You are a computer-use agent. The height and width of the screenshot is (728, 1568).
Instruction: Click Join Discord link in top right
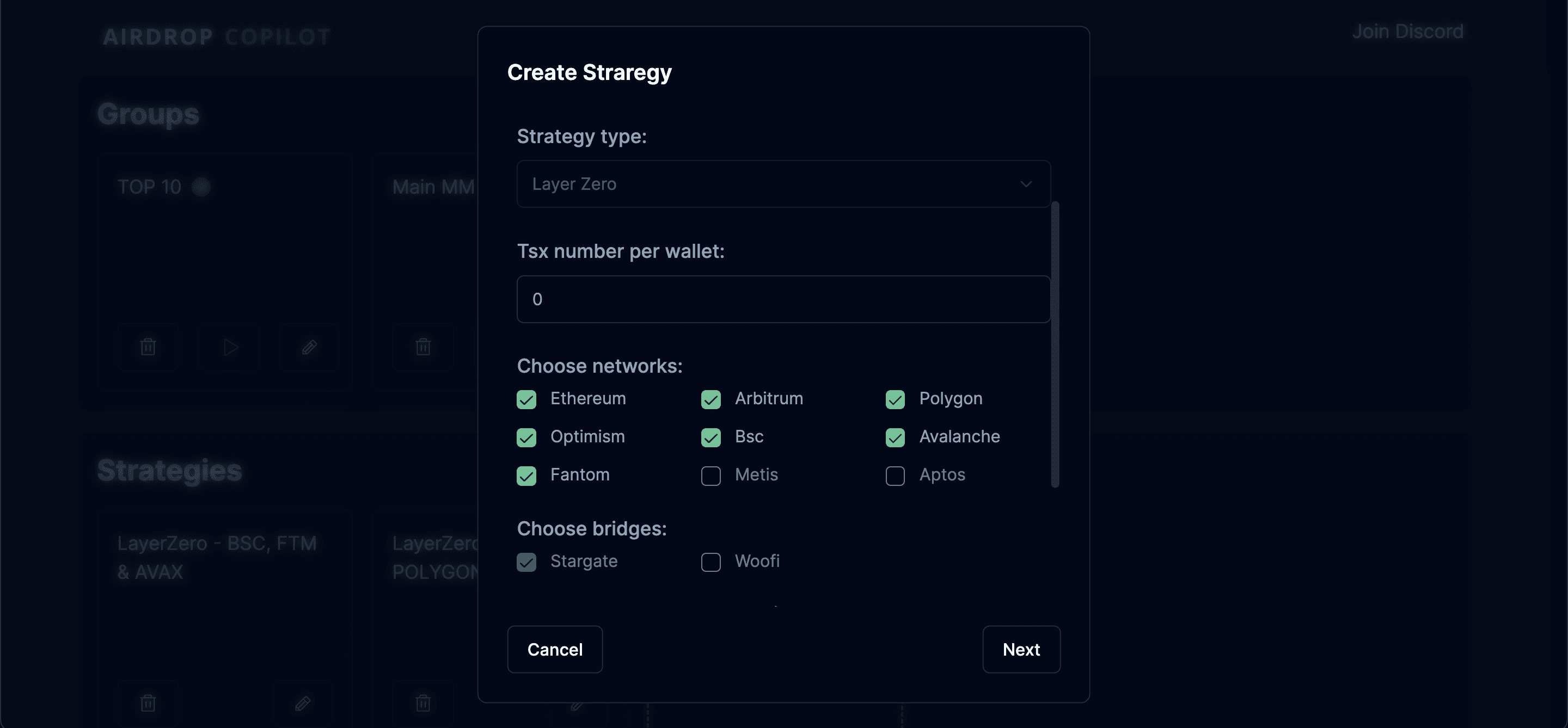[1406, 29]
